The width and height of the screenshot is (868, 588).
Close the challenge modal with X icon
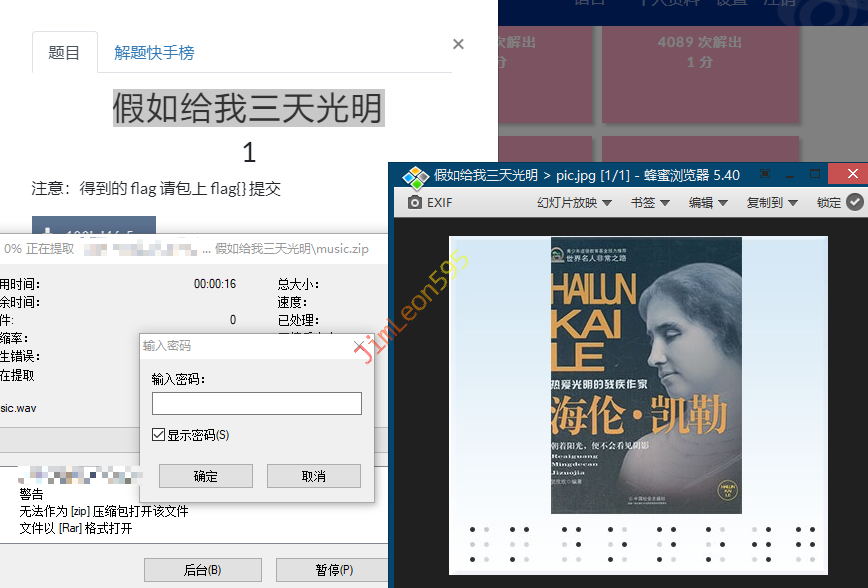pos(458,44)
